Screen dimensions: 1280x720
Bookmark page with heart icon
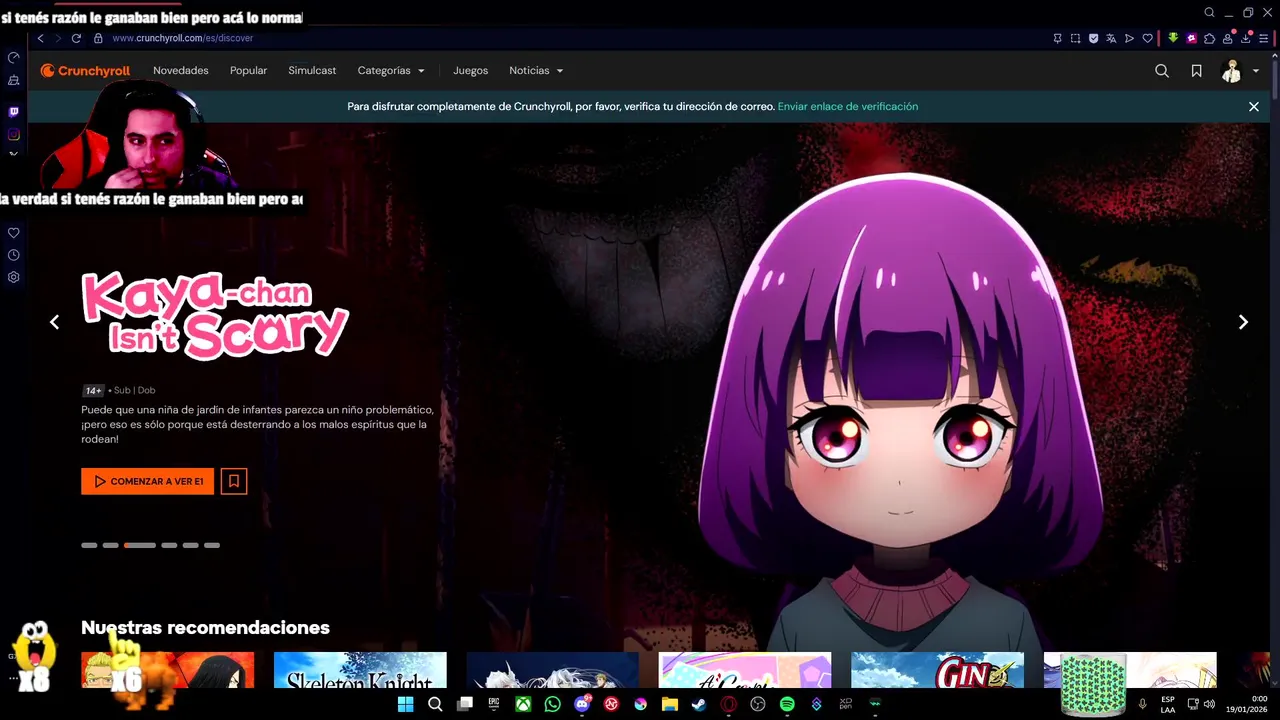[1147, 38]
